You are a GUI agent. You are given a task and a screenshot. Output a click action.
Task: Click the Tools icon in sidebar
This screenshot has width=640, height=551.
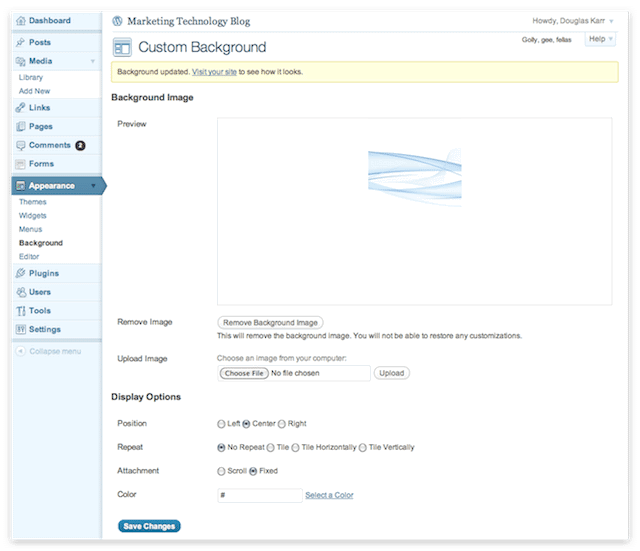point(20,311)
